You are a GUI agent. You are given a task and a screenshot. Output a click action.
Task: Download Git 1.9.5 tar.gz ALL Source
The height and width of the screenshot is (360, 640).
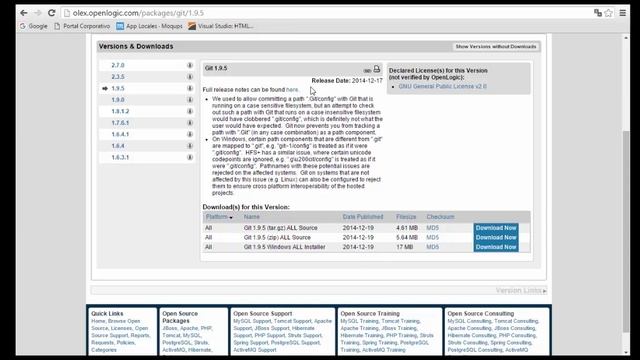pyautogui.click(x=496, y=228)
